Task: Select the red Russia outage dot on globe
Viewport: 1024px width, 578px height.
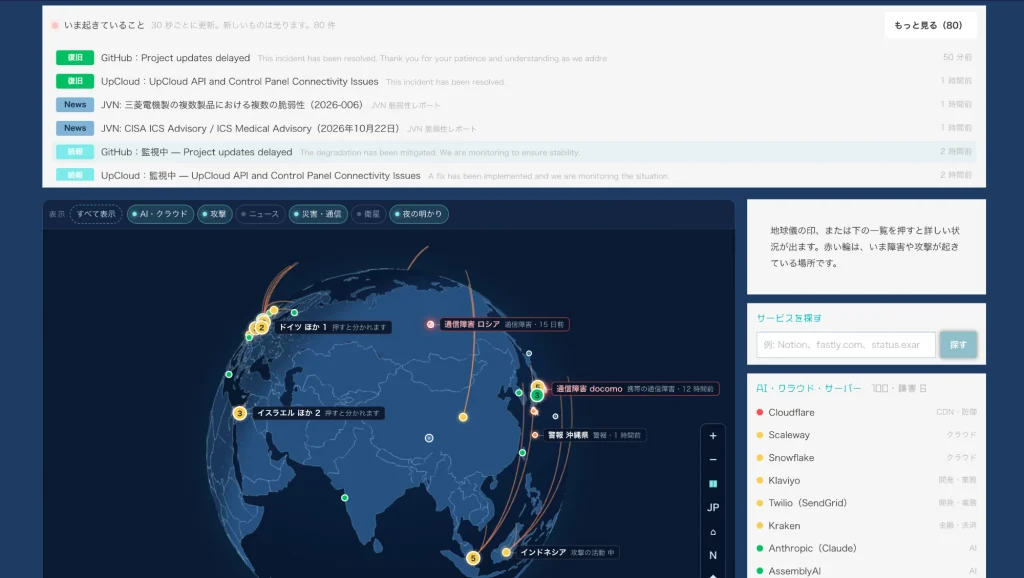Action: coord(430,324)
